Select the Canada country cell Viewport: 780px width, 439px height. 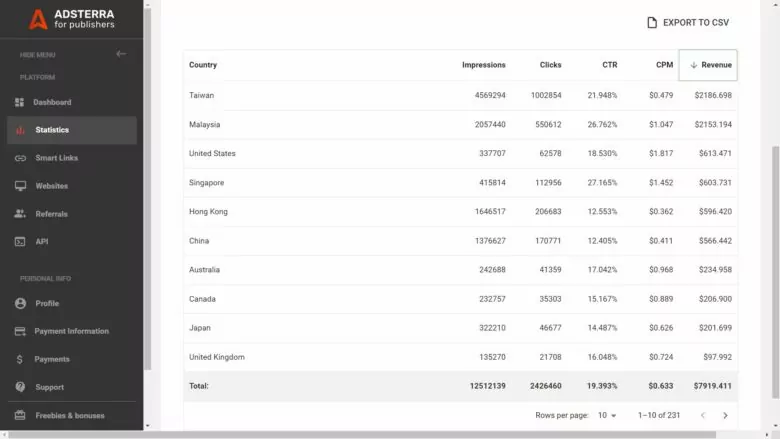coord(202,299)
